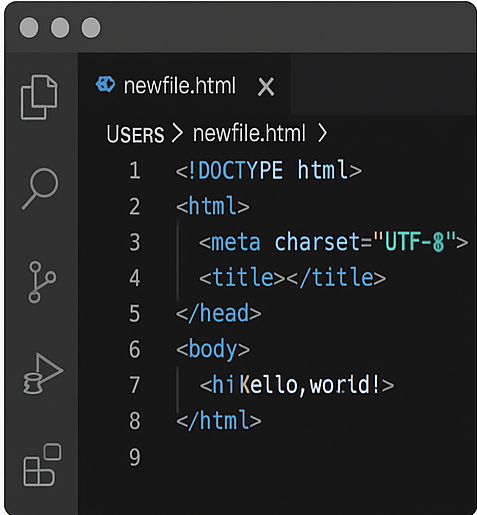Click line number 9 in gutter
The image size is (477, 515).
135,457
